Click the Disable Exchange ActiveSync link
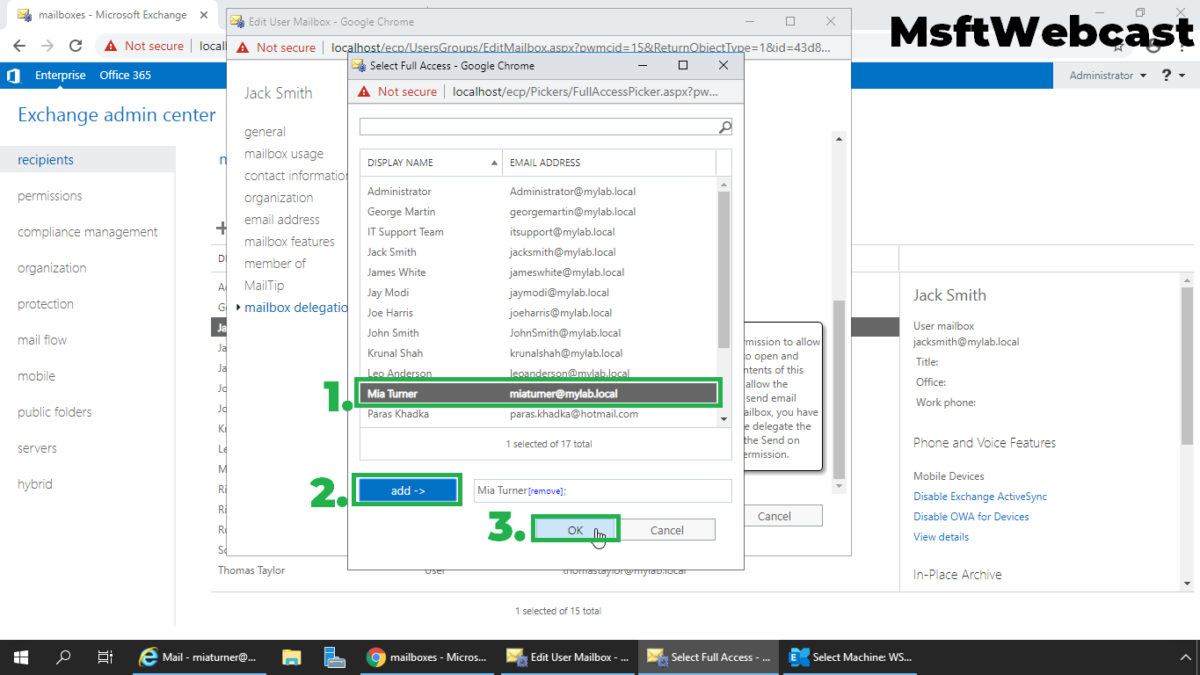The width and height of the screenshot is (1200, 675). coord(980,496)
